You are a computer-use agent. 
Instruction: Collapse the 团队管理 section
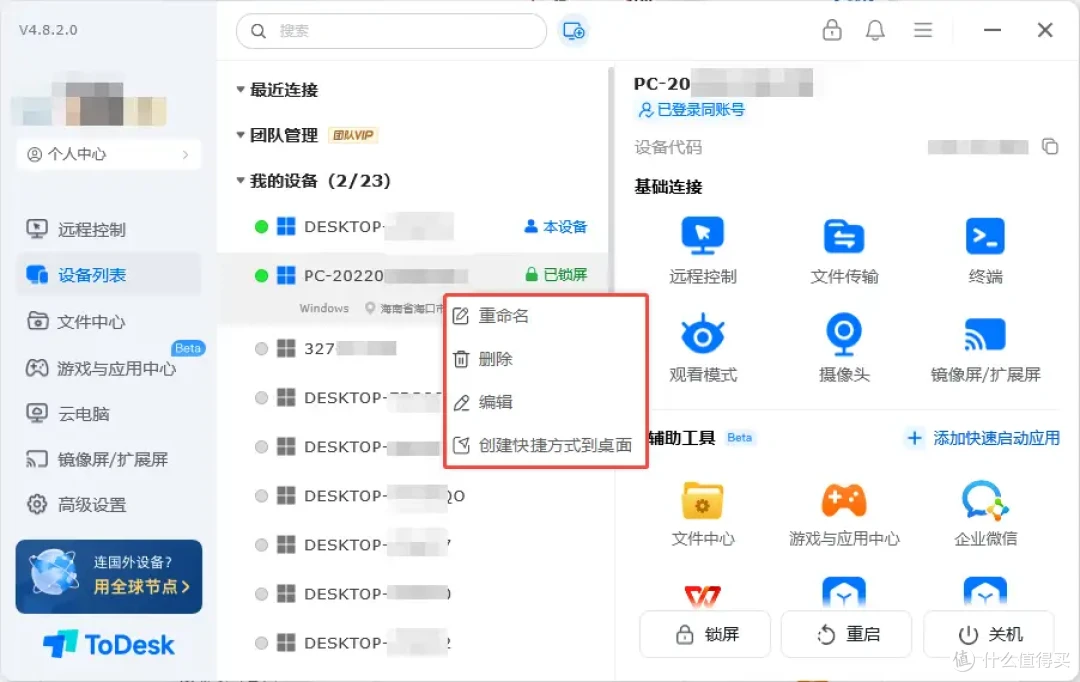240,135
